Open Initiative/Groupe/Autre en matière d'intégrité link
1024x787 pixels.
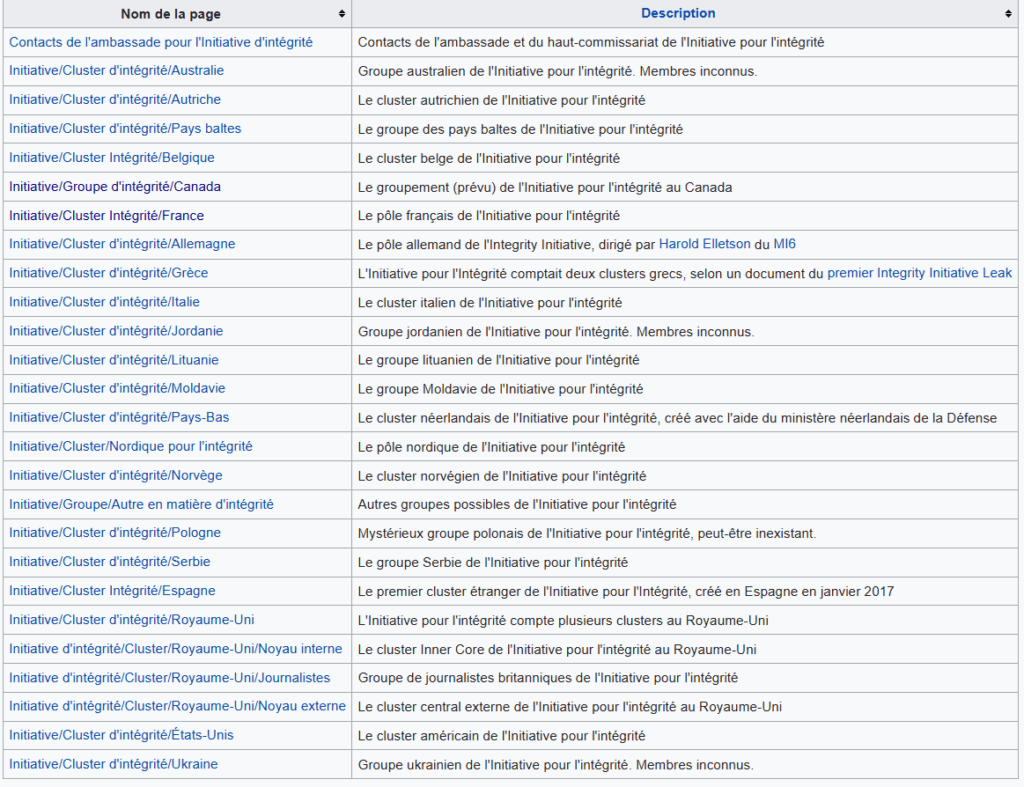coord(141,504)
